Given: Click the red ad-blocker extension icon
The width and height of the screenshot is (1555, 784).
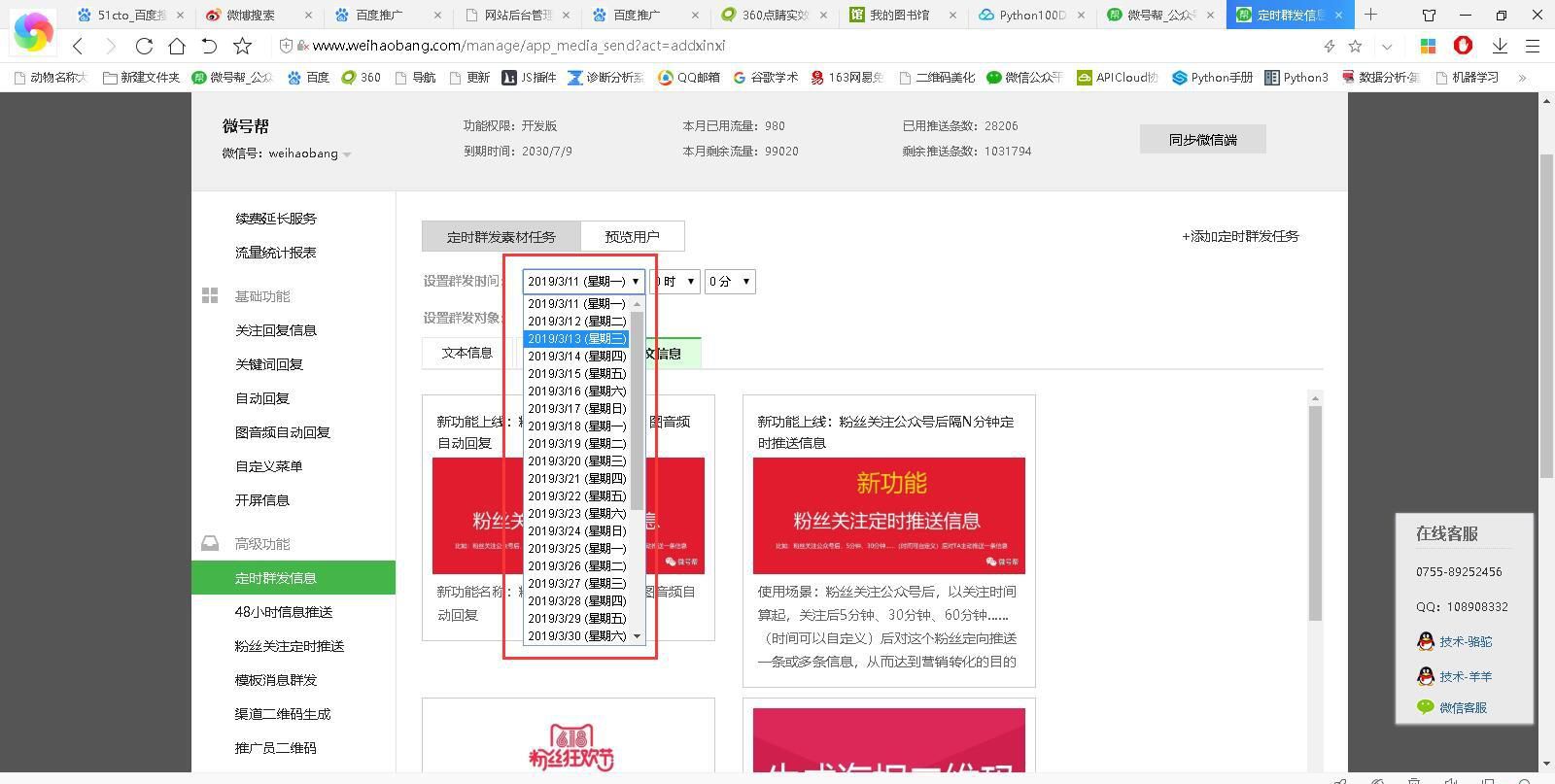Looking at the screenshot, I should click(x=1463, y=46).
